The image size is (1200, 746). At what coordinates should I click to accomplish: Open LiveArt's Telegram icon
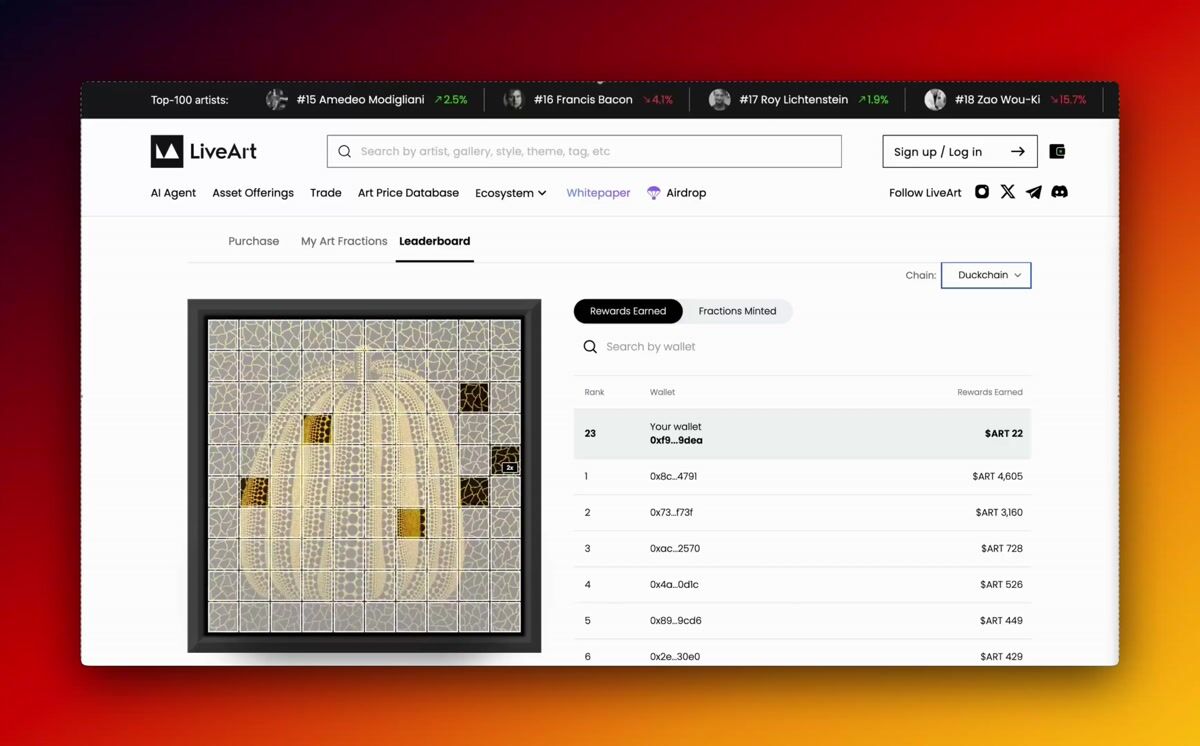[1034, 192]
